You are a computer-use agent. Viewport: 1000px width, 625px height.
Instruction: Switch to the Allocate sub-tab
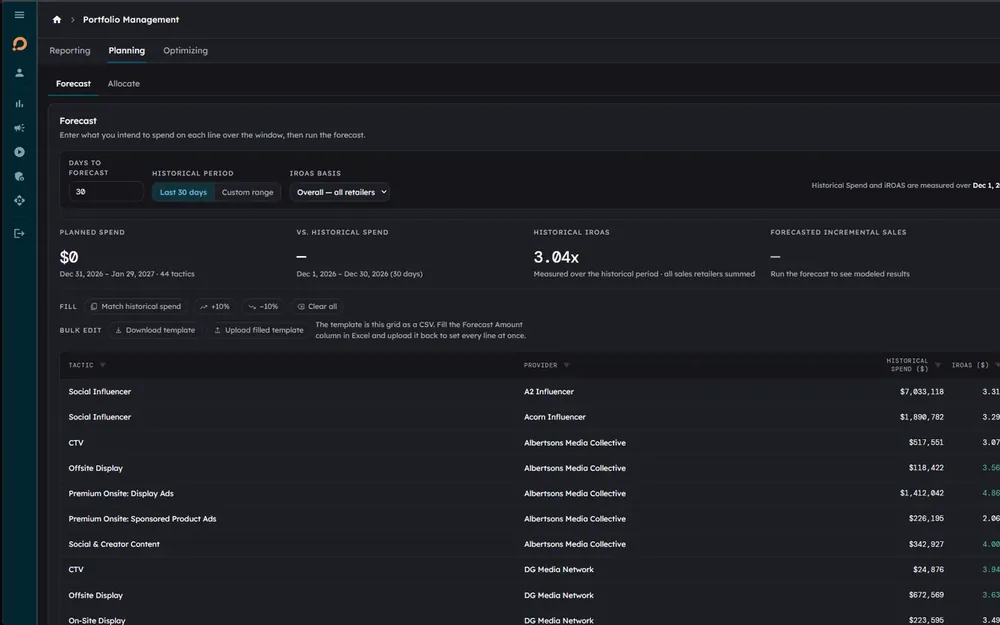tap(124, 84)
